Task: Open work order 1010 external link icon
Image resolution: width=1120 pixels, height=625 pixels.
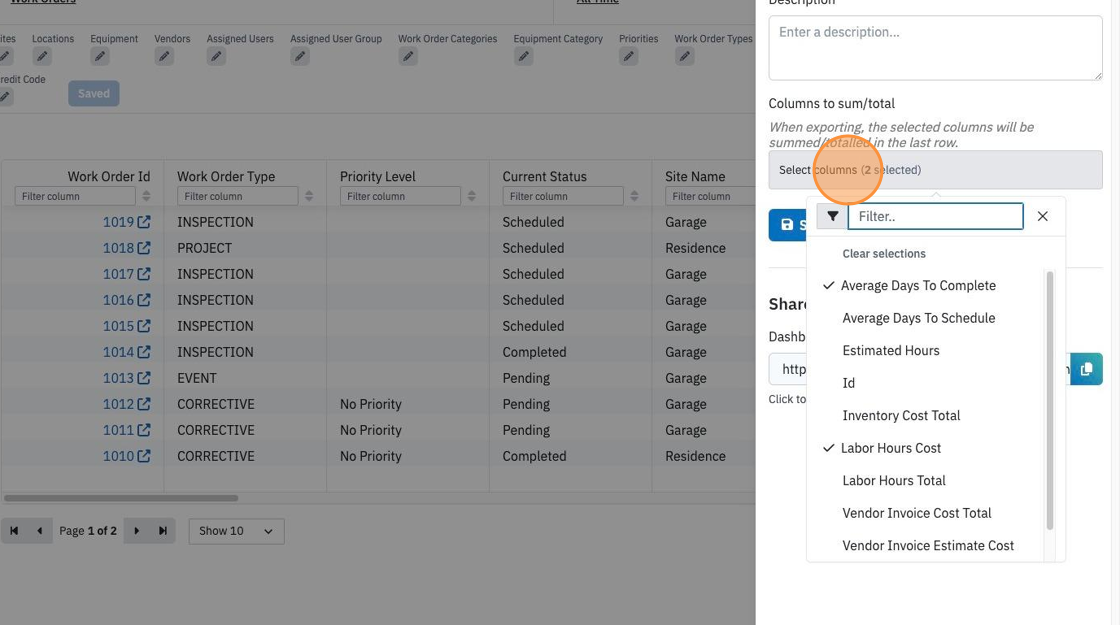Action: [144, 456]
